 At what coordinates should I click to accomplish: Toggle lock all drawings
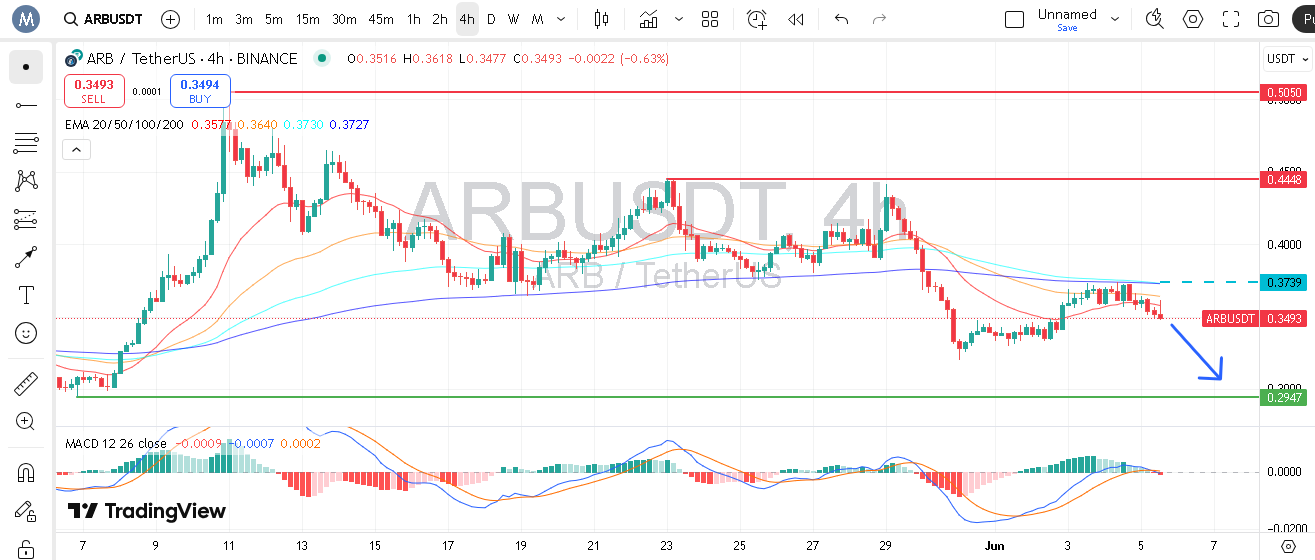coord(26,547)
